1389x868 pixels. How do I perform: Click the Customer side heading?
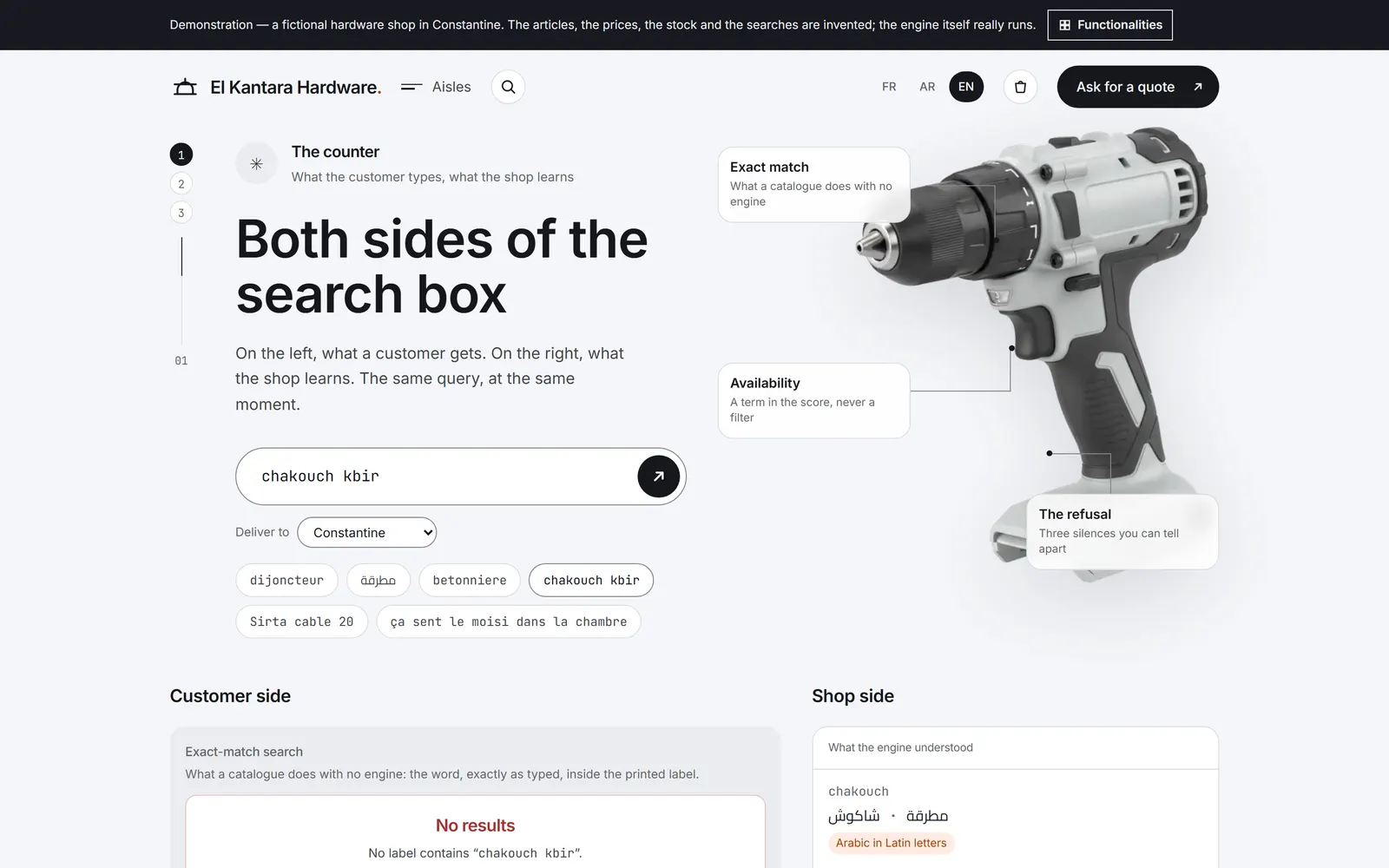[230, 696]
